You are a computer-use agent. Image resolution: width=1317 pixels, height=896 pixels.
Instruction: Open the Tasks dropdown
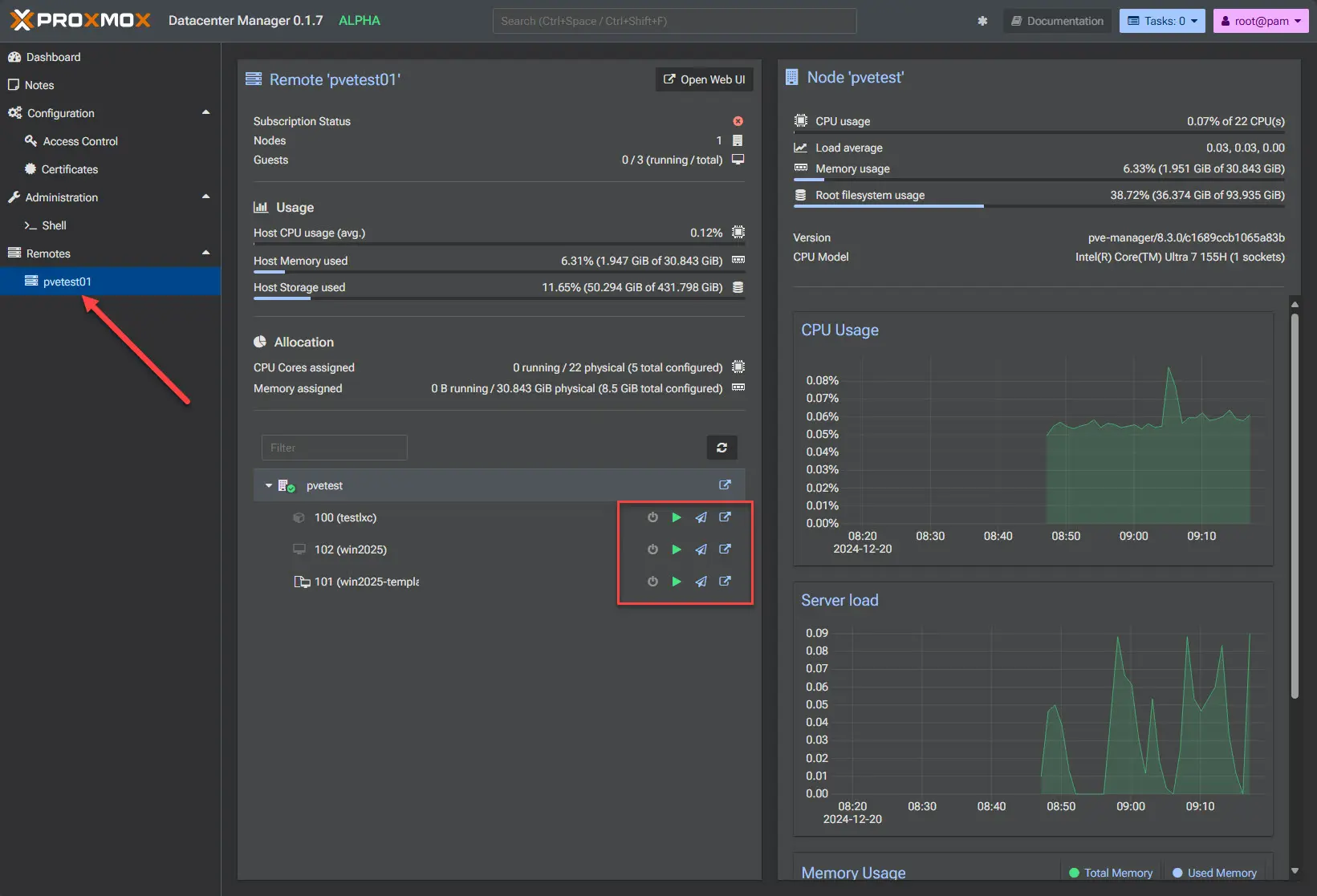click(1161, 21)
